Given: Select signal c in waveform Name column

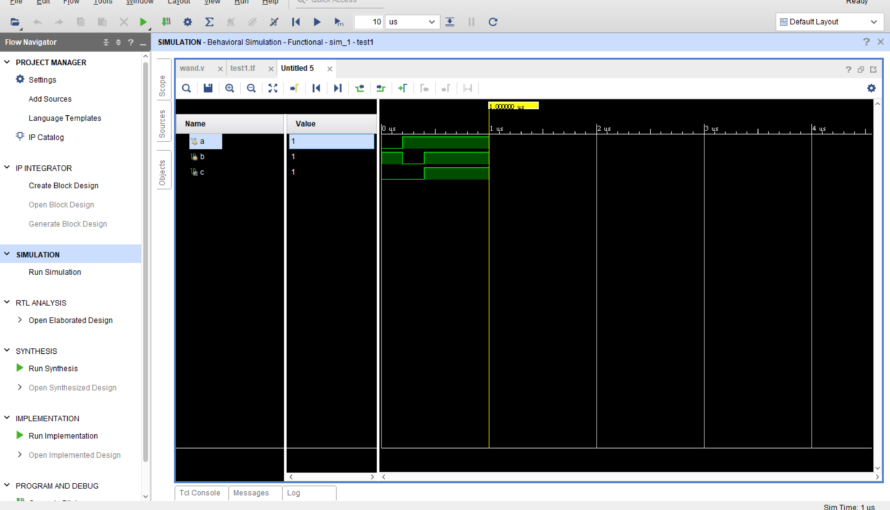Looking at the screenshot, I should pyautogui.click(x=202, y=172).
